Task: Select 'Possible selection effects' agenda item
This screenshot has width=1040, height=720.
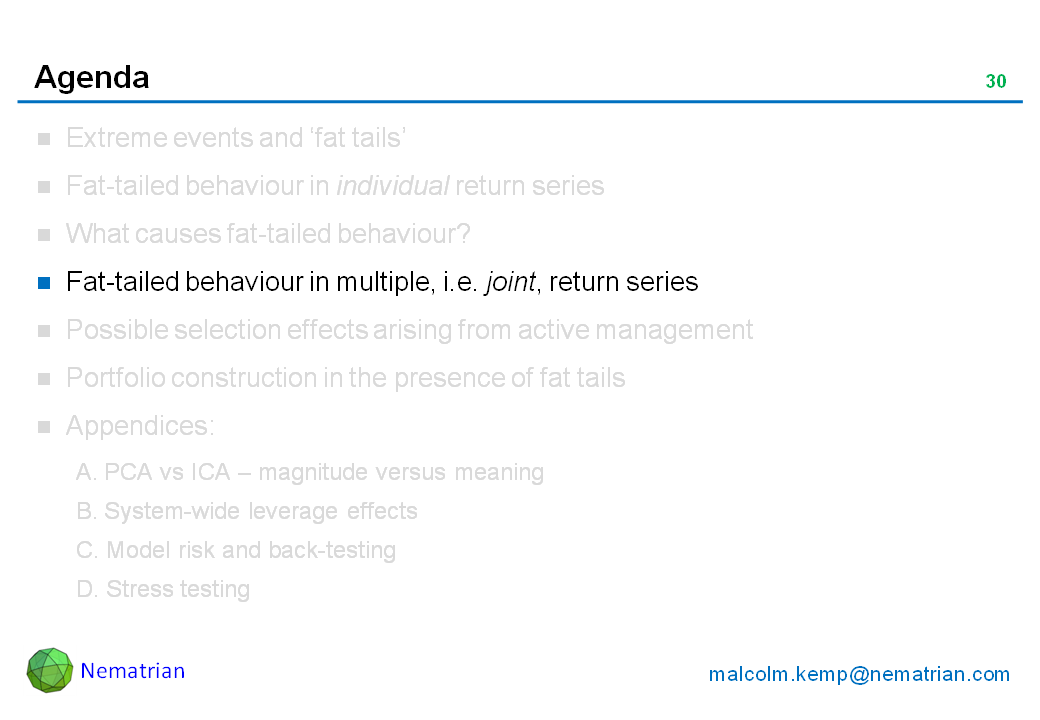Action: [409, 330]
